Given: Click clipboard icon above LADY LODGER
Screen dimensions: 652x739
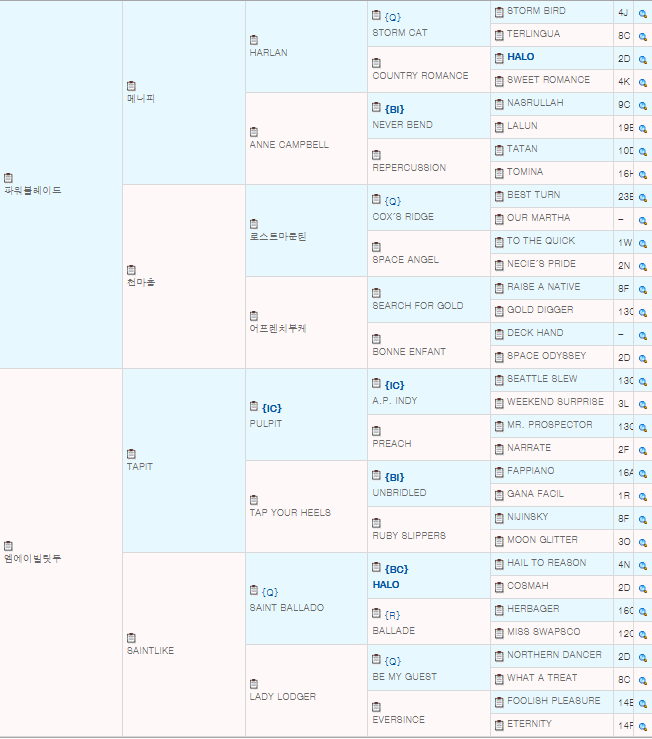Looking at the screenshot, I should point(254,684).
